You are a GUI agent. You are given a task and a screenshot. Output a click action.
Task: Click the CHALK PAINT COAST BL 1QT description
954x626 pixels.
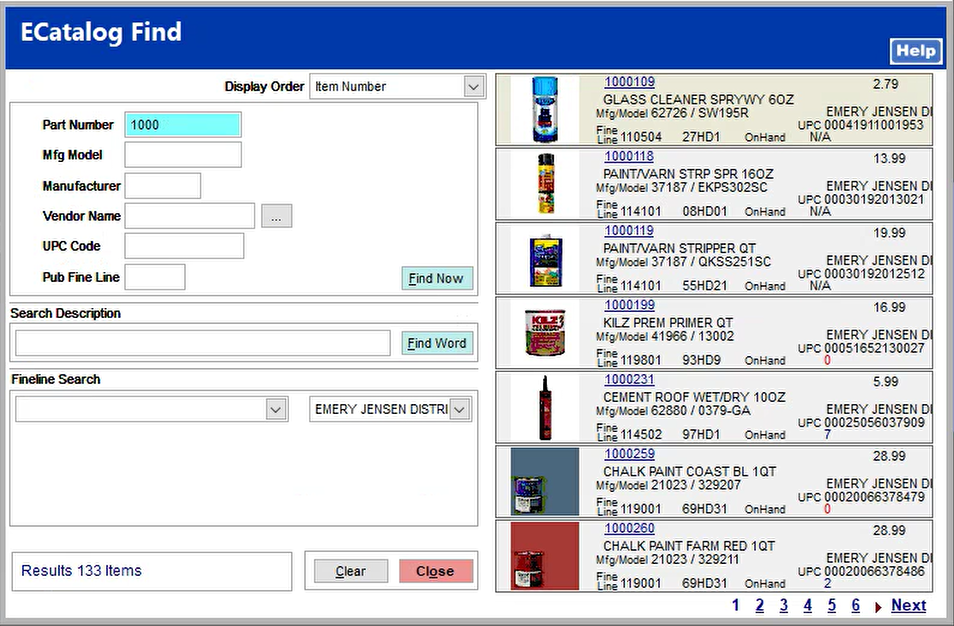(x=690, y=471)
